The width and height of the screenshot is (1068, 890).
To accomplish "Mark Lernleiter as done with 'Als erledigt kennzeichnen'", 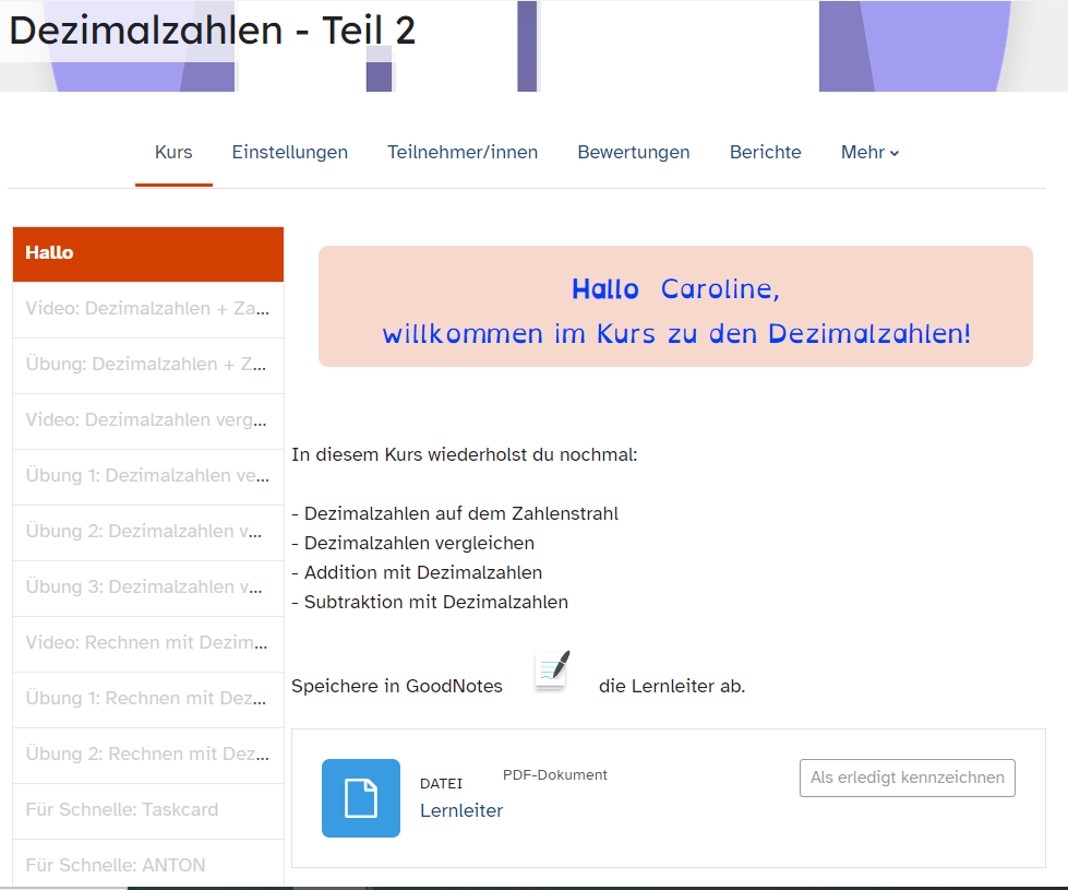I will pyautogui.click(x=907, y=778).
